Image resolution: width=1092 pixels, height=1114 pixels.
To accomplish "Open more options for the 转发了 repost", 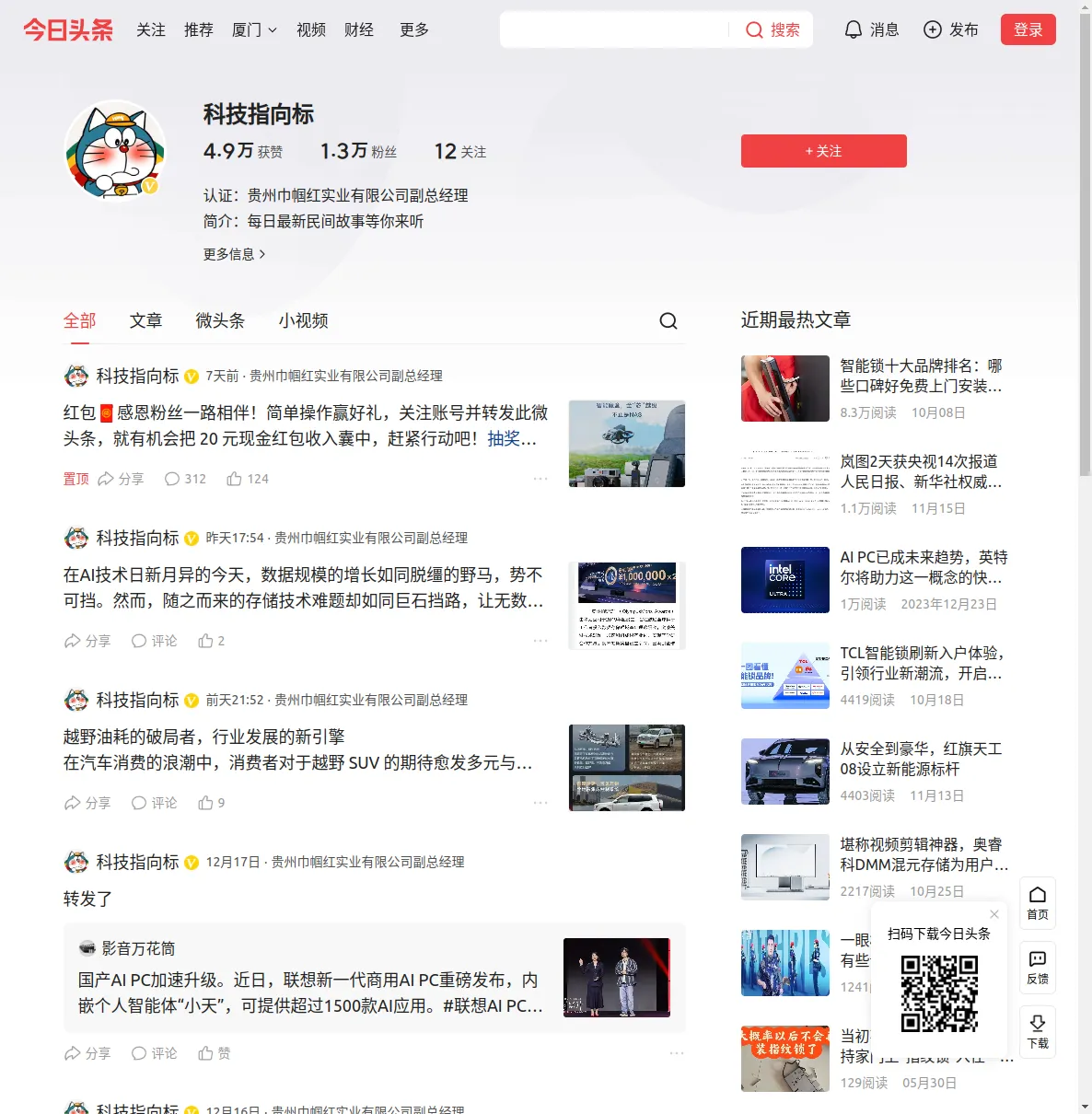I will (x=677, y=1053).
